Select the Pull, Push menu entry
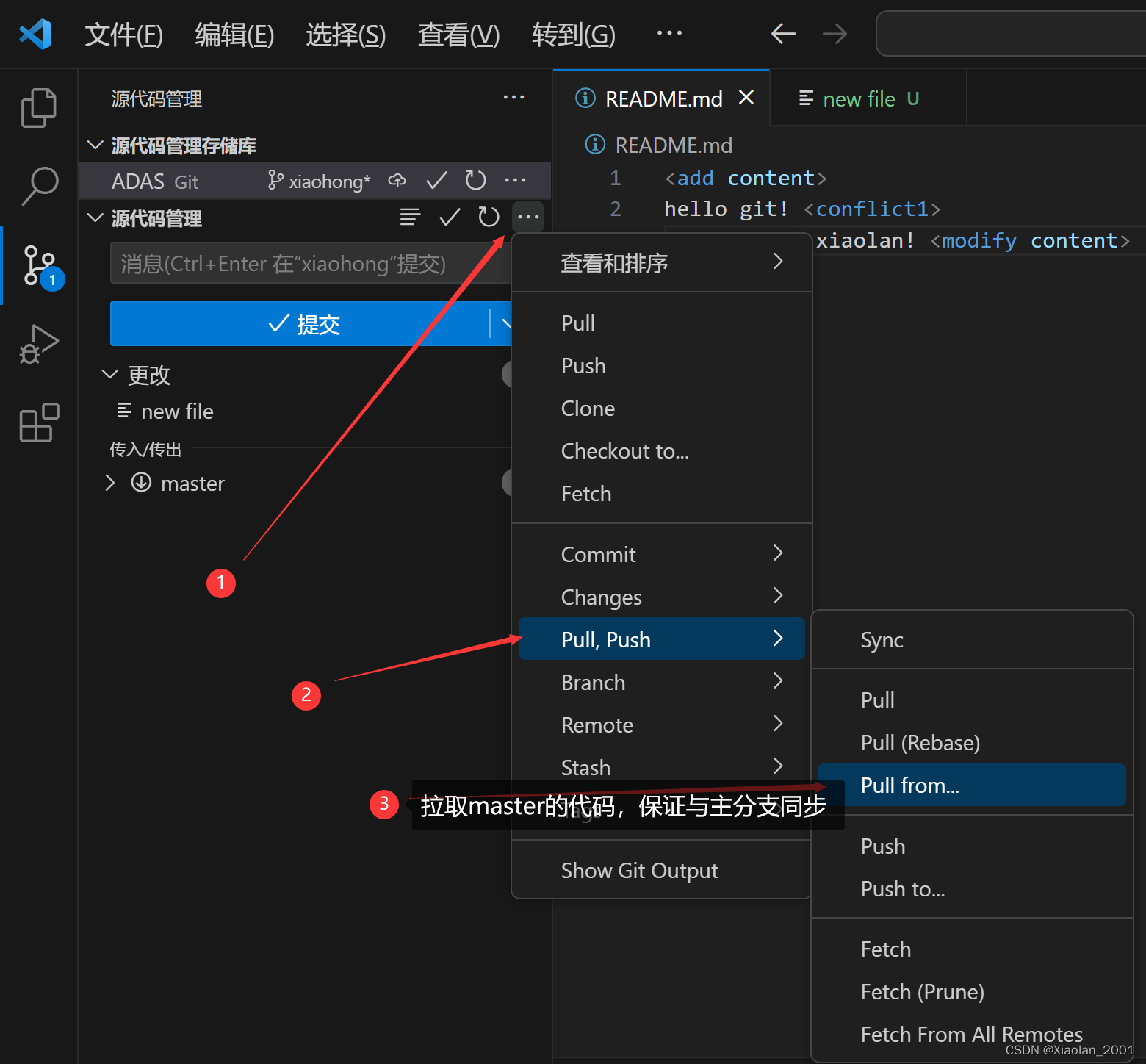1146x1064 pixels. point(661,639)
